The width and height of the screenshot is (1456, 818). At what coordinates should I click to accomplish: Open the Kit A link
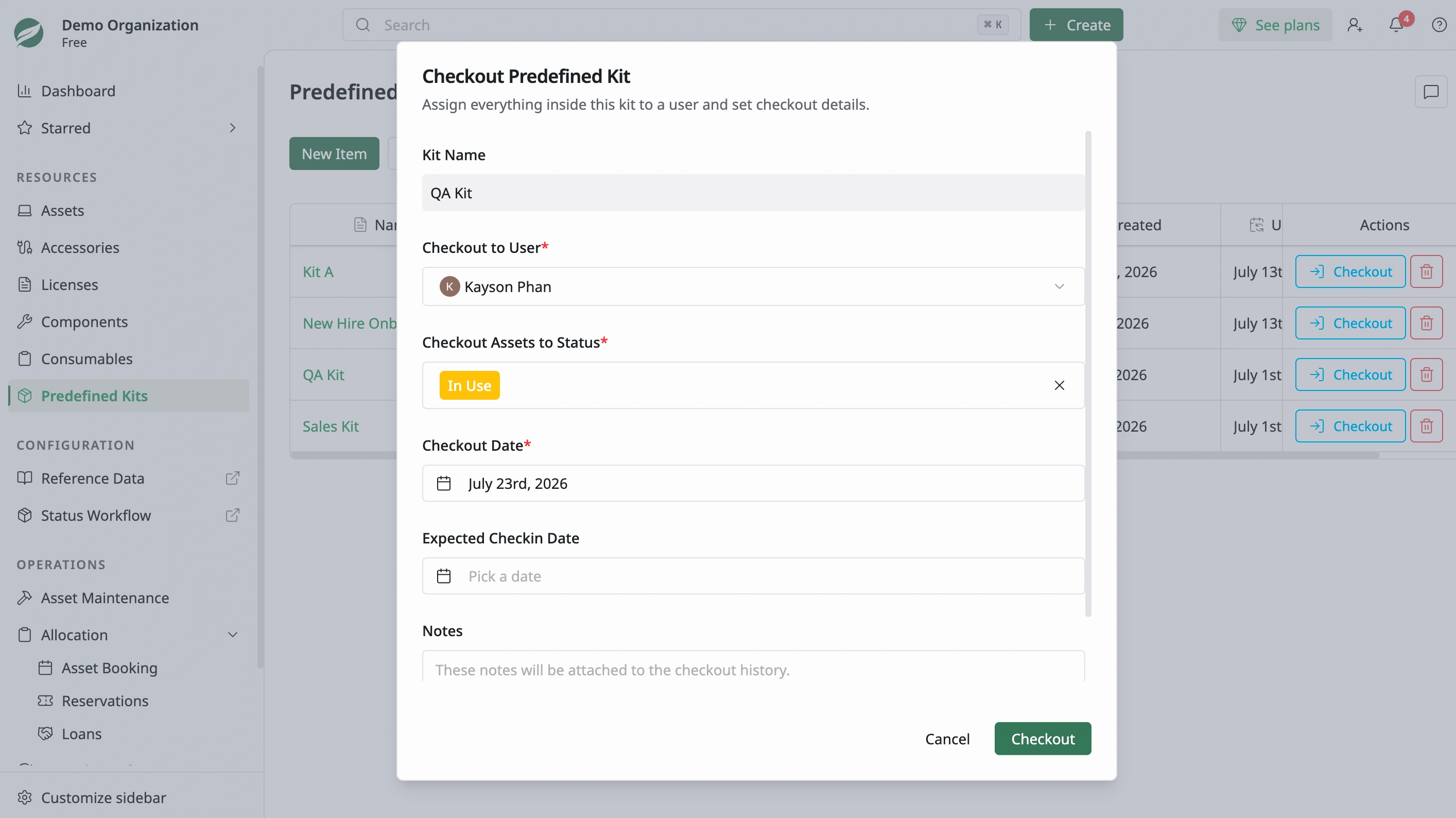(x=318, y=271)
